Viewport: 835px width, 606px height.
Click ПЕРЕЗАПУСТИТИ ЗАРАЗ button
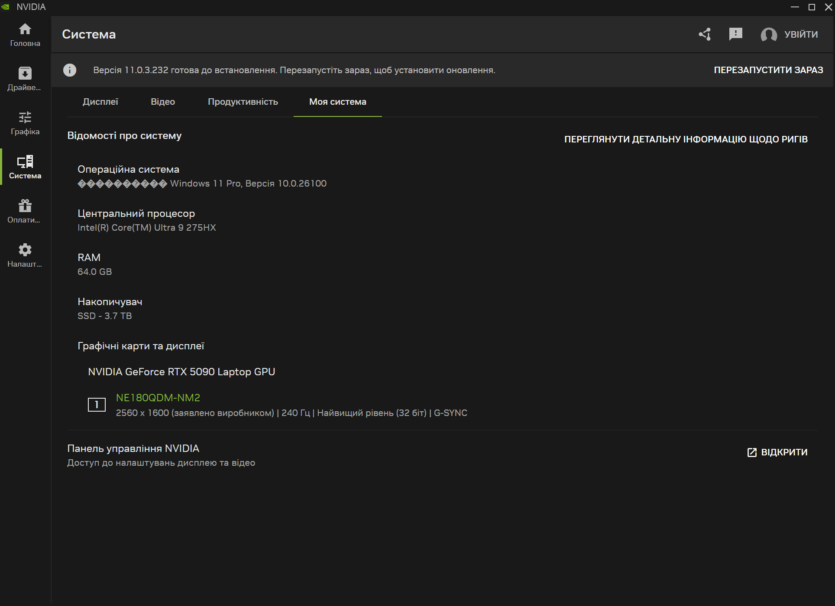click(768, 70)
